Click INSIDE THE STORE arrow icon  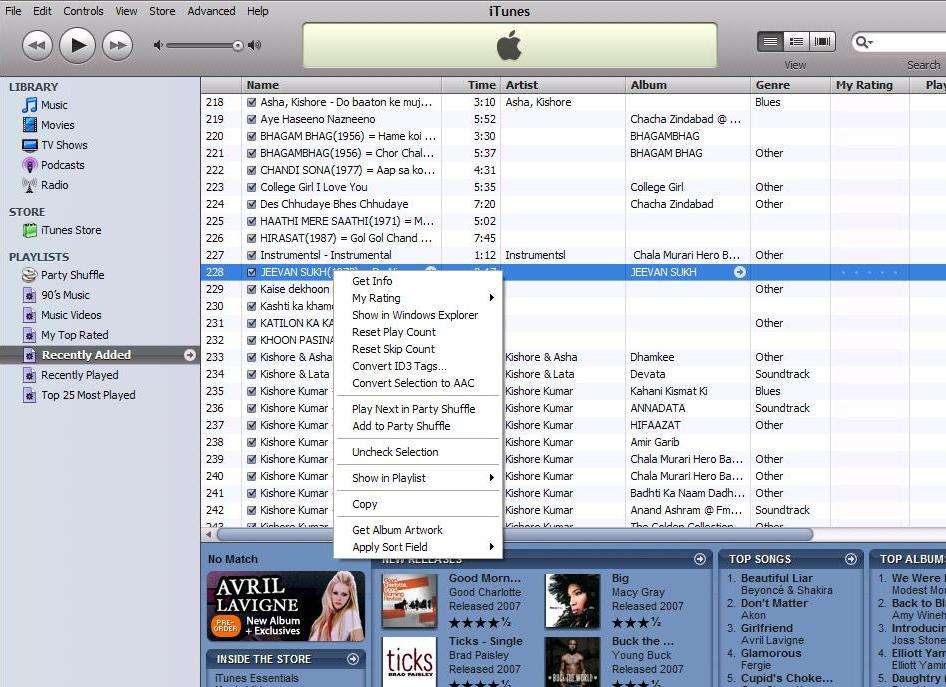tap(353, 659)
